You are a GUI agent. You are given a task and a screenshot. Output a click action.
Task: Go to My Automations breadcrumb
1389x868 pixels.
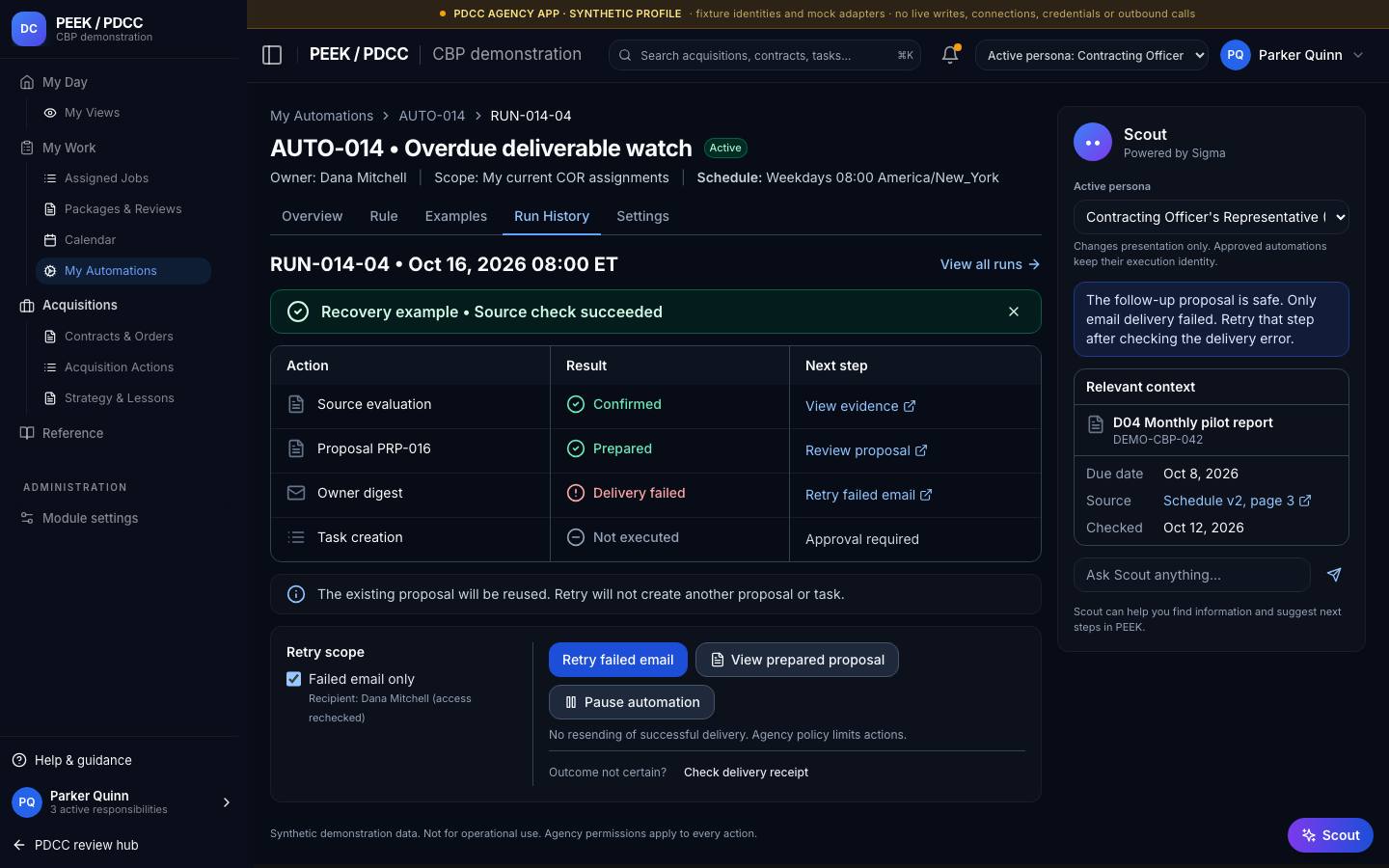(x=321, y=116)
